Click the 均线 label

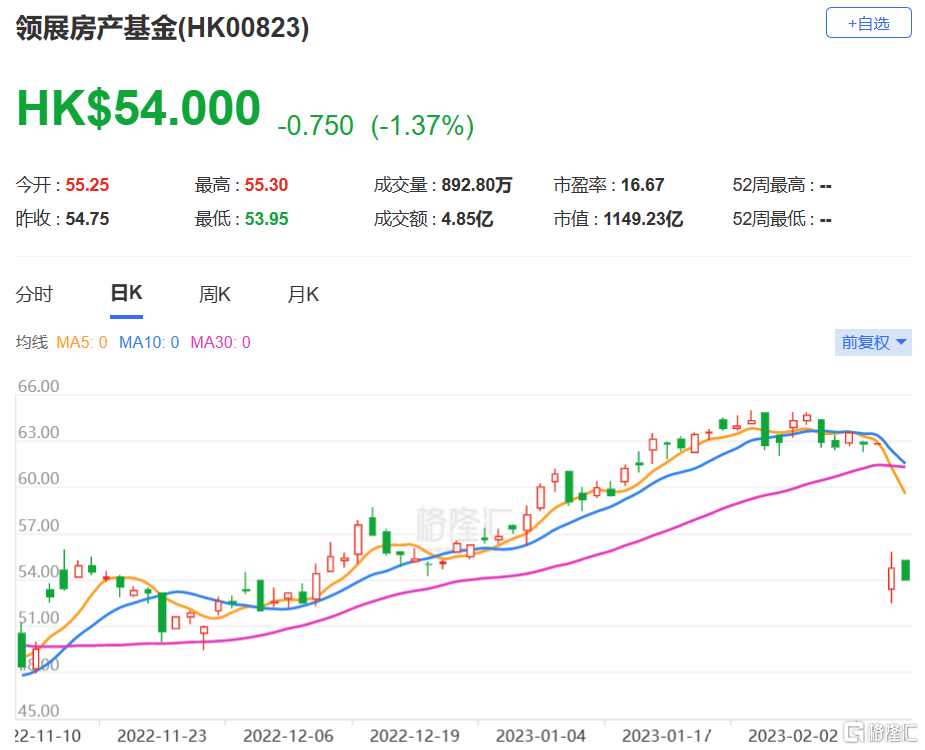tap(32, 342)
